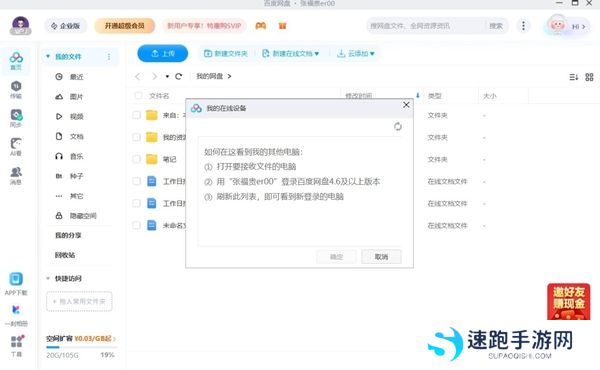The image size is (600, 370).
Task: Click the sort order icon at right
Action: coord(574,77)
